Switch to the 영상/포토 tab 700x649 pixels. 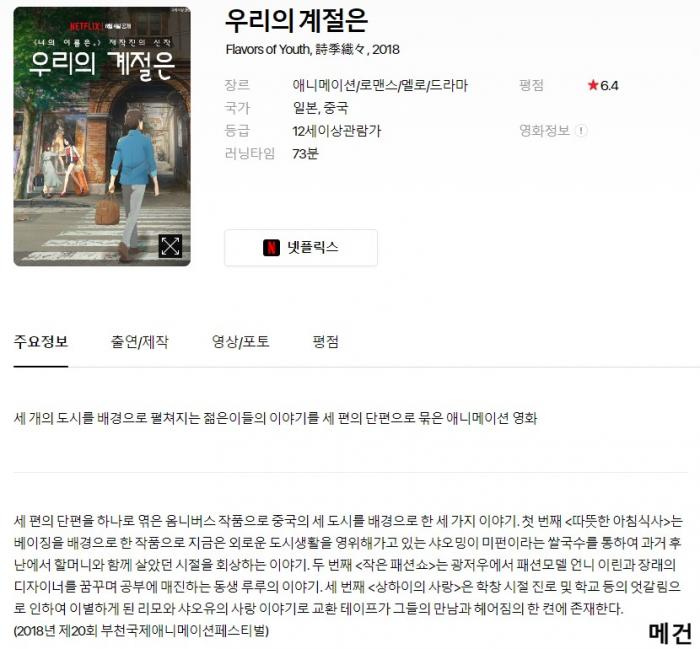[x=240, y=342]
